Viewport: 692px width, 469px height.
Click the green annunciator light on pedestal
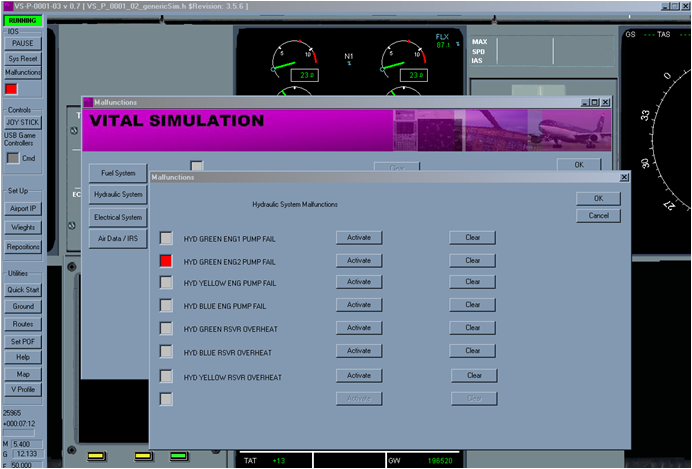pos(179,456)
